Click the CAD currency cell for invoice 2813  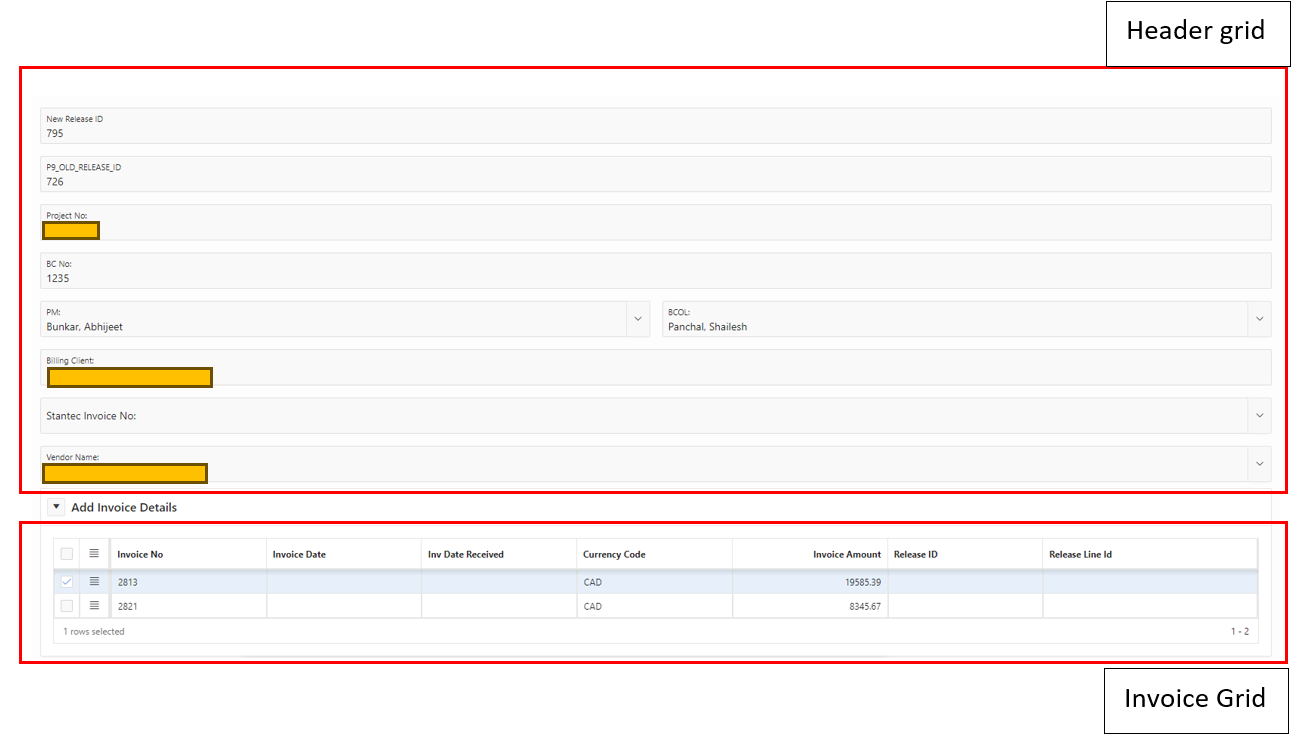click(x=592, y=581)
